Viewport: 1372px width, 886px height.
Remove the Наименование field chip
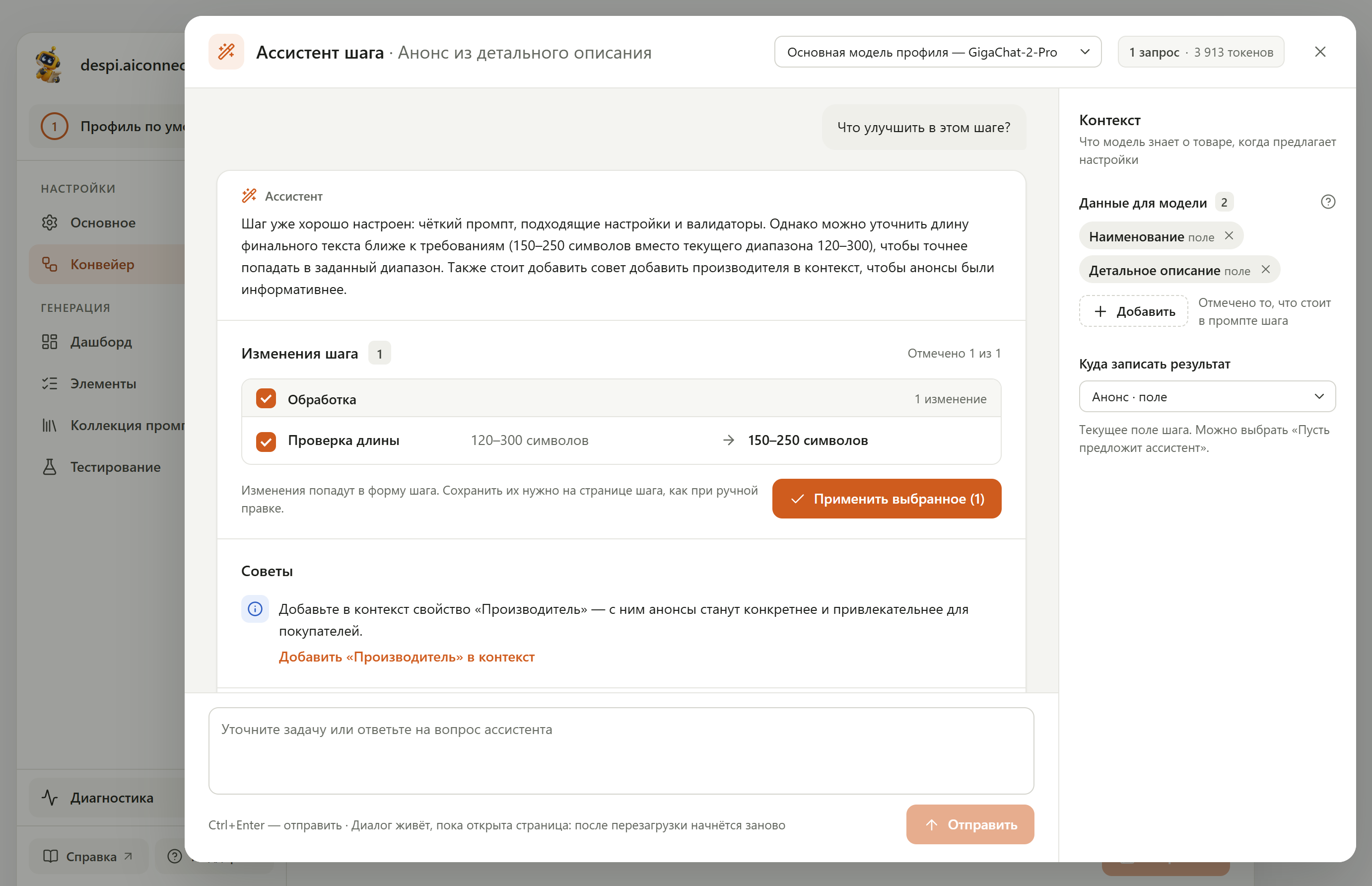coord(1229,236)
